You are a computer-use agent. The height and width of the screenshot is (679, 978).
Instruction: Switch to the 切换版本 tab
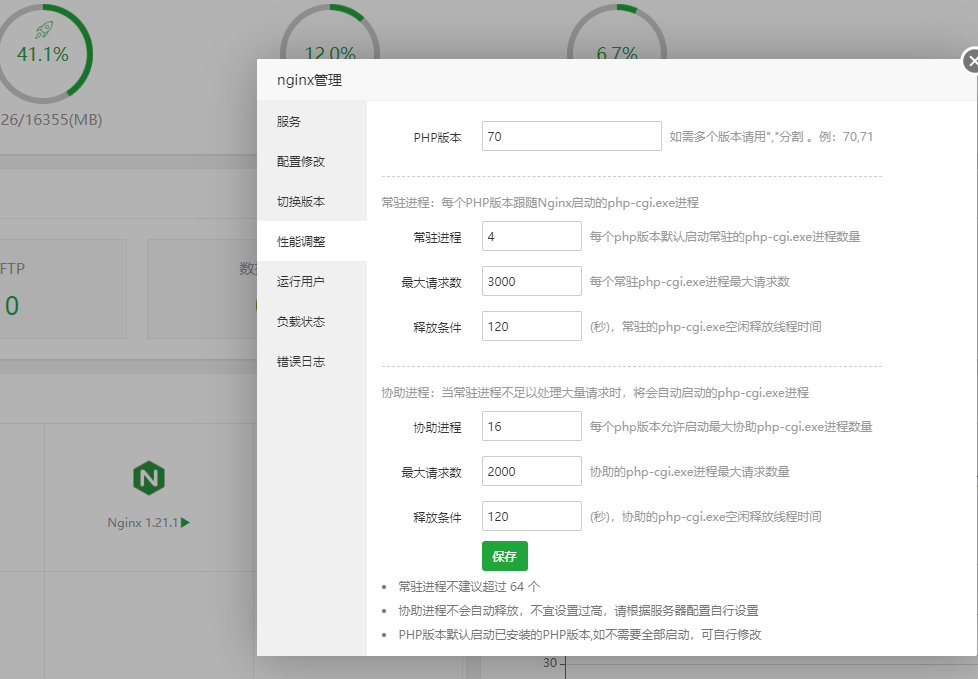[x=312, y=201]
